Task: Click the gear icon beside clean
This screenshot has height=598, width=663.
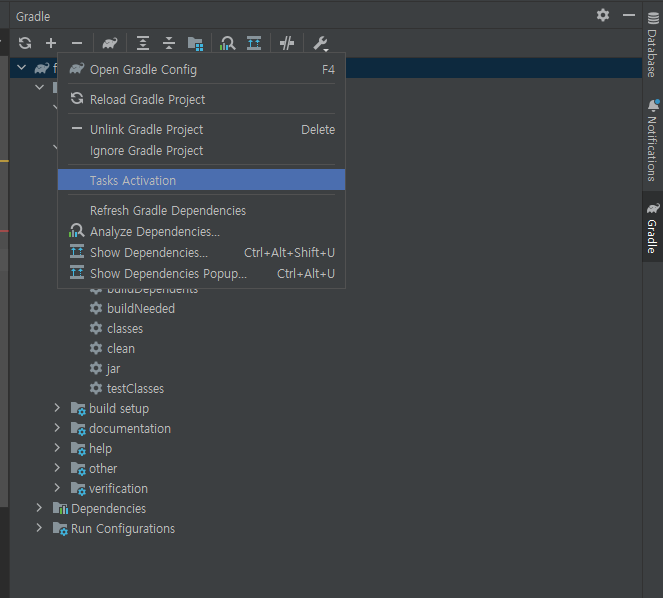Action: click(96, 348)
